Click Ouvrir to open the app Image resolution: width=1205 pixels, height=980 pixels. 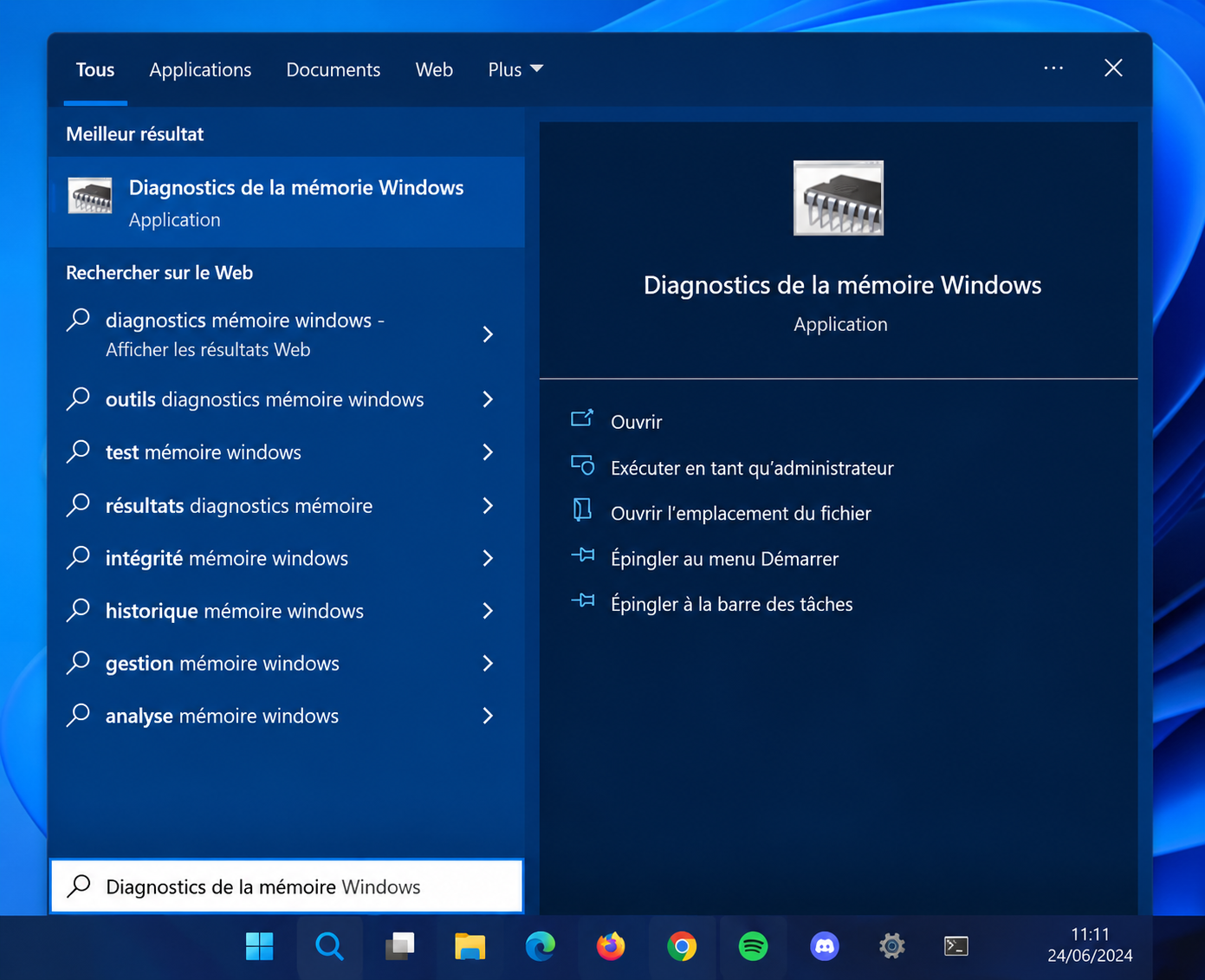[636, 422]
